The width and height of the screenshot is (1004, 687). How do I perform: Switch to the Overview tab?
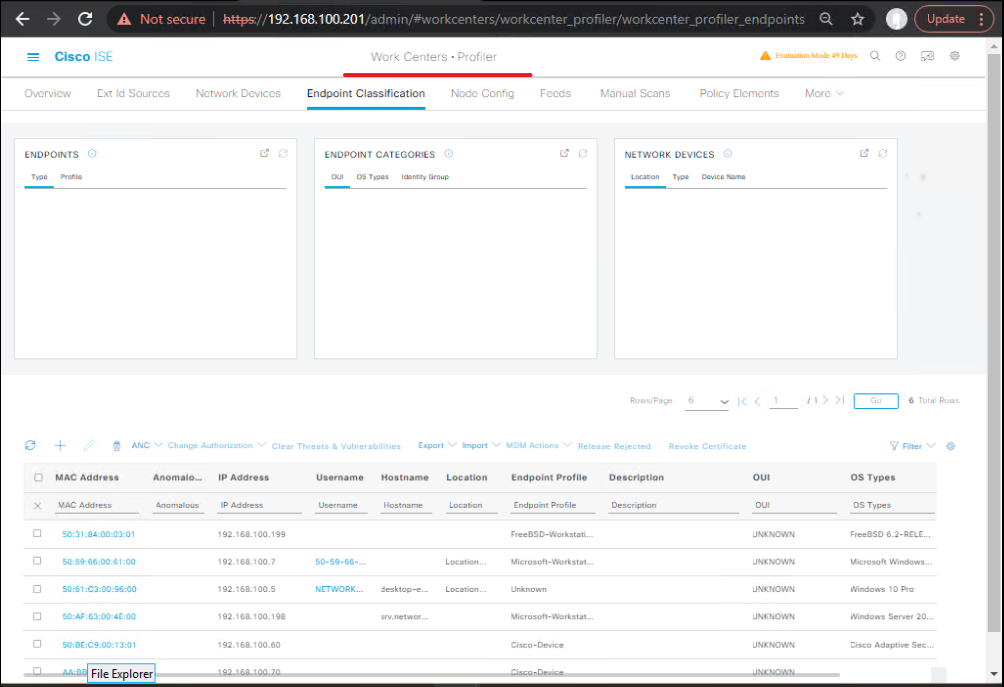click(47, 93)
